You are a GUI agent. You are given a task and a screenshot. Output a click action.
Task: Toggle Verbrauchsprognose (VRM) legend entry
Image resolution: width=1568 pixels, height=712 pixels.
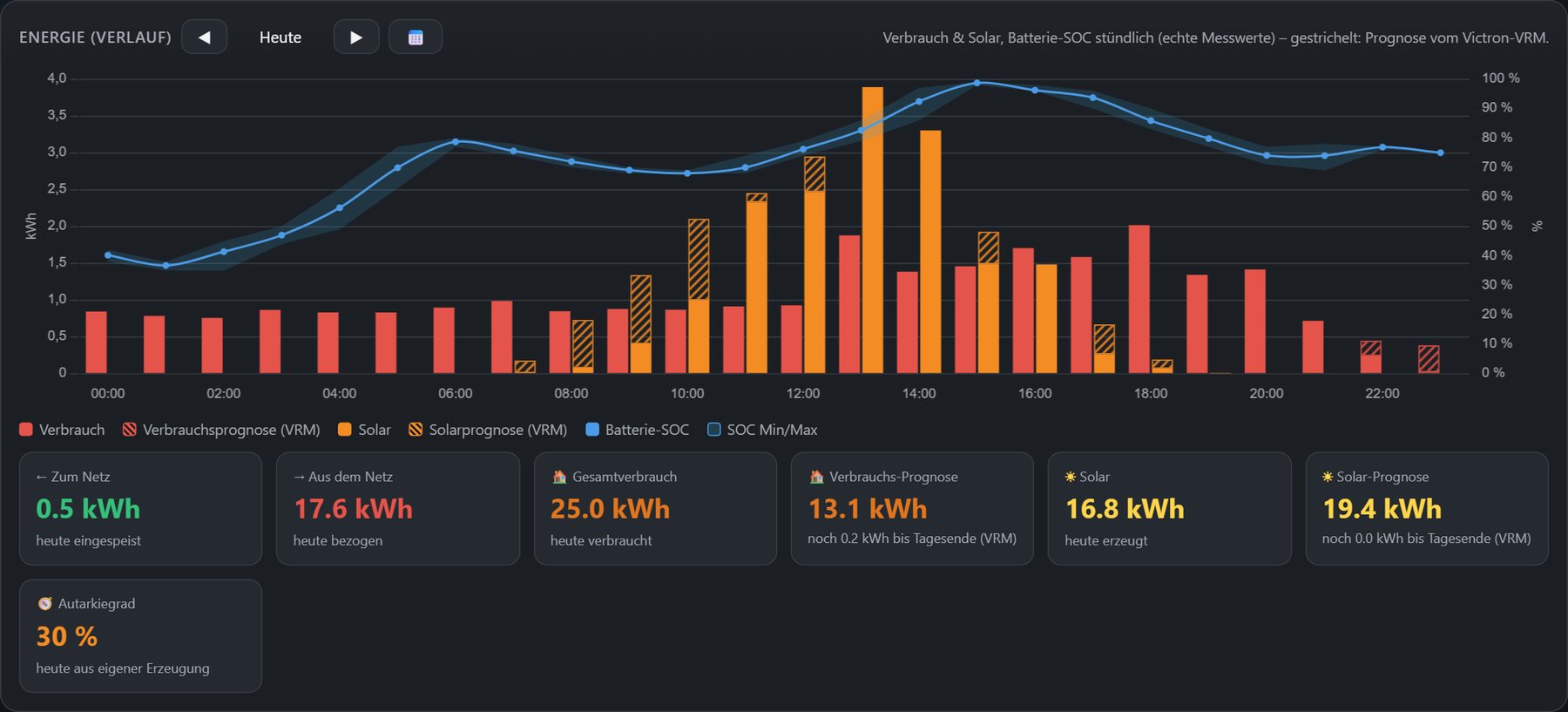coord(221,430)
